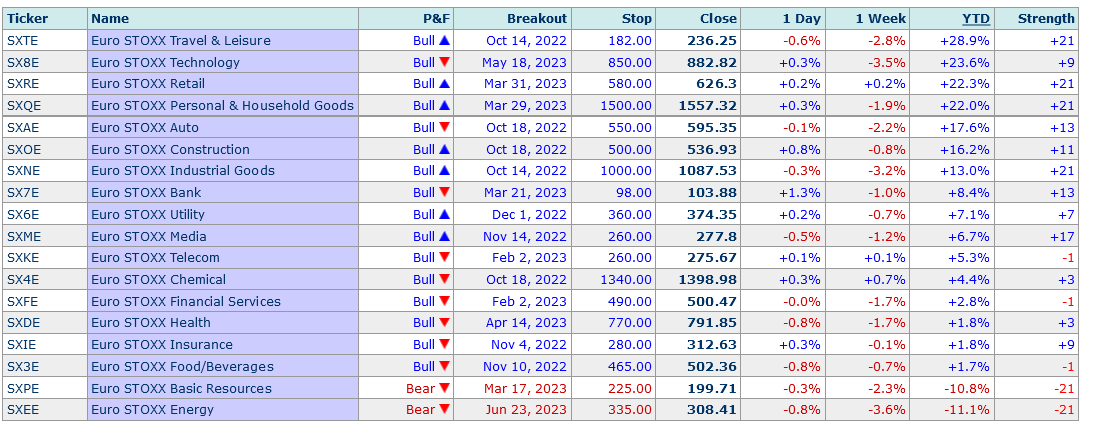Click stop value 98.00
Viewport: 1094px width, 433px height.
(634, 192)
